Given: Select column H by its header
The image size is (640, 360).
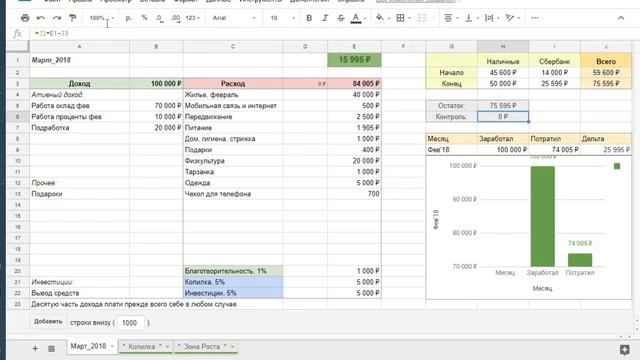Looking at the screenshot, I should 503,47.
